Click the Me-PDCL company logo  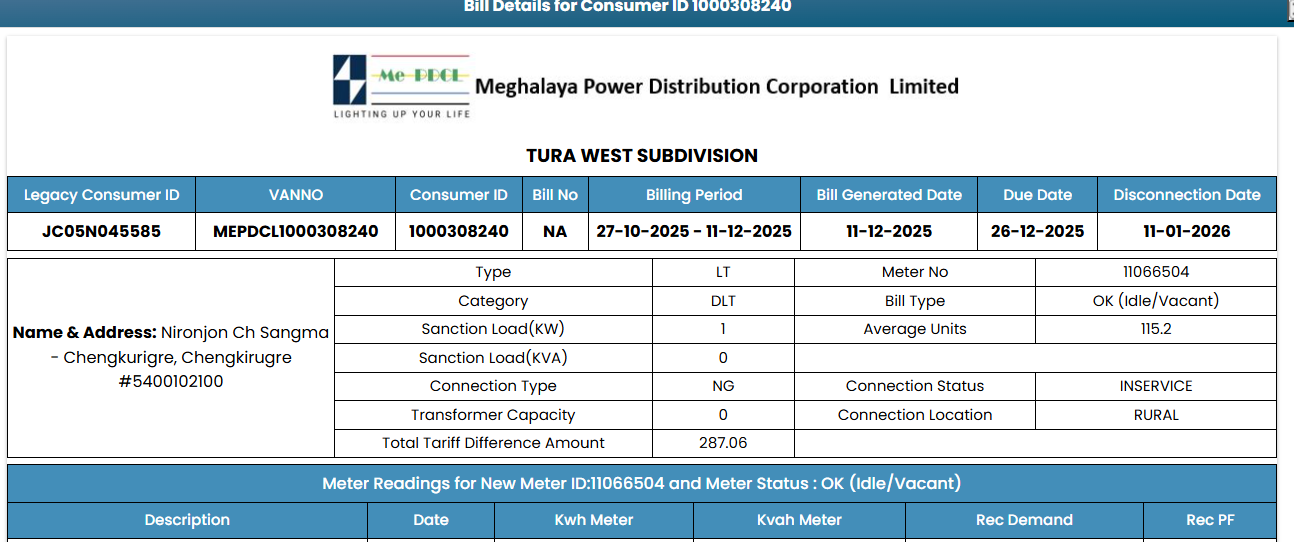tap(401, 86)
